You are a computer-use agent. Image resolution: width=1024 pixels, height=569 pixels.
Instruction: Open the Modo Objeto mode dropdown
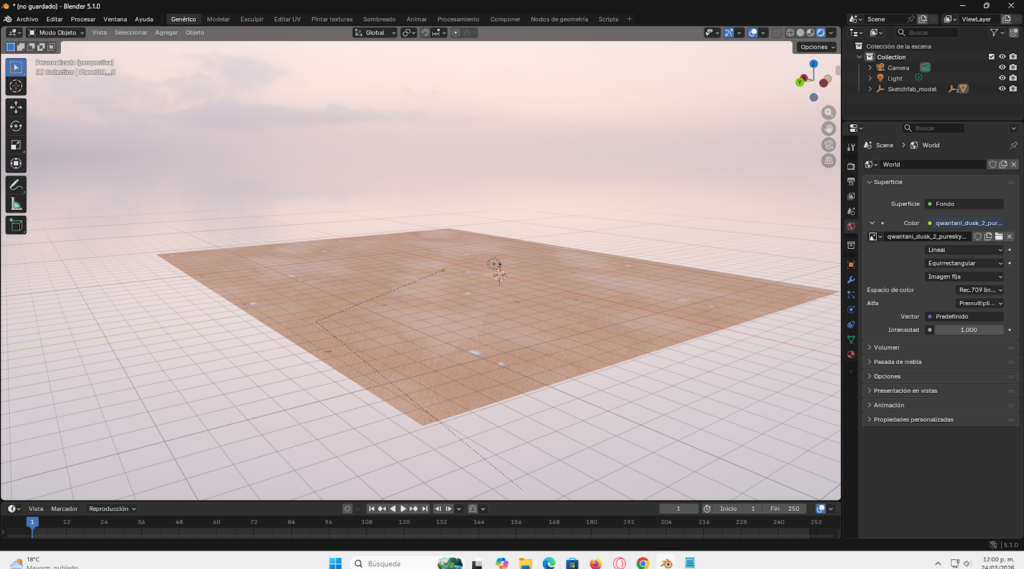point(56,33)
